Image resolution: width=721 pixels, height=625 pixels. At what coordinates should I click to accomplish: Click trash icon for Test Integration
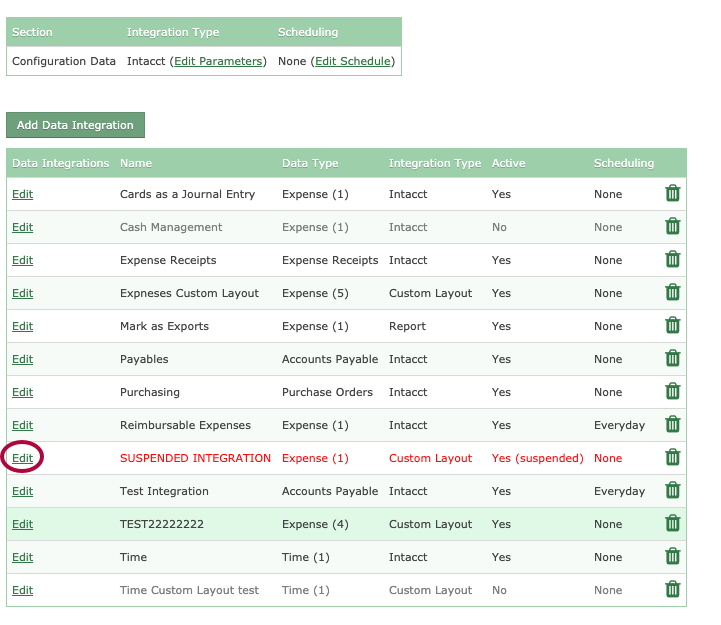pyautogui.click(x=672, y=490)
